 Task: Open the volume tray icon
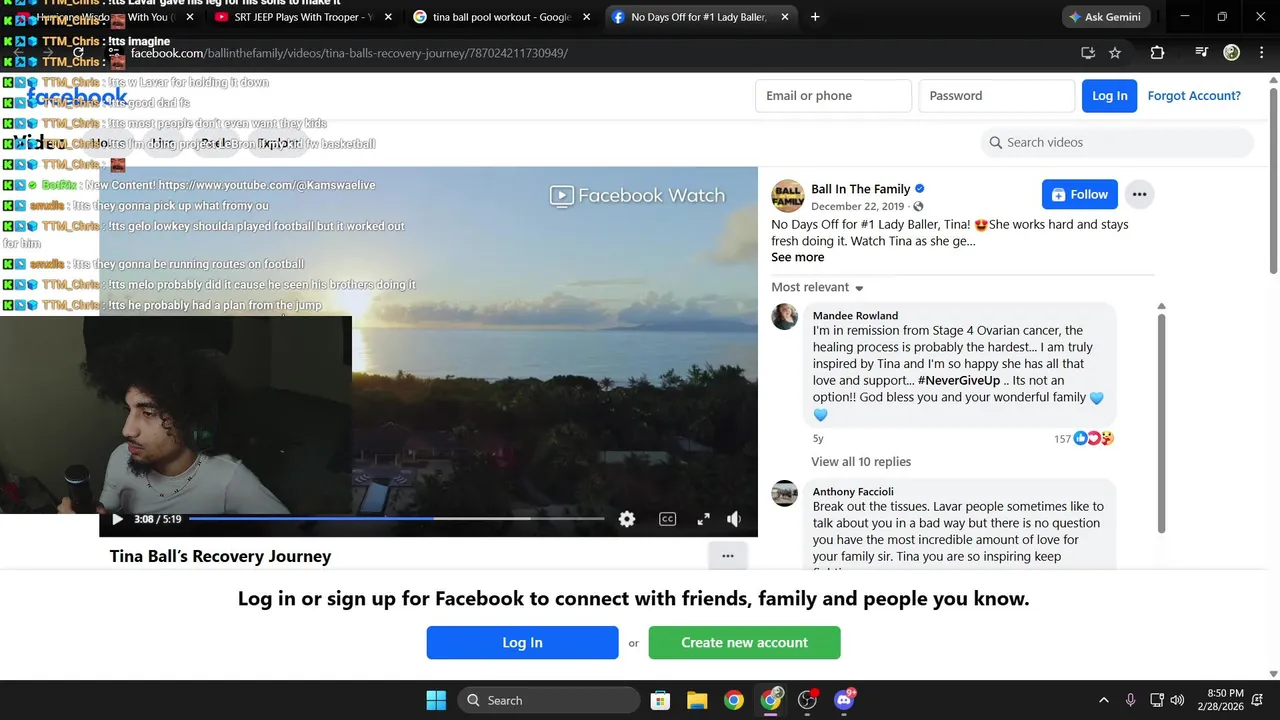[1178, 700]
